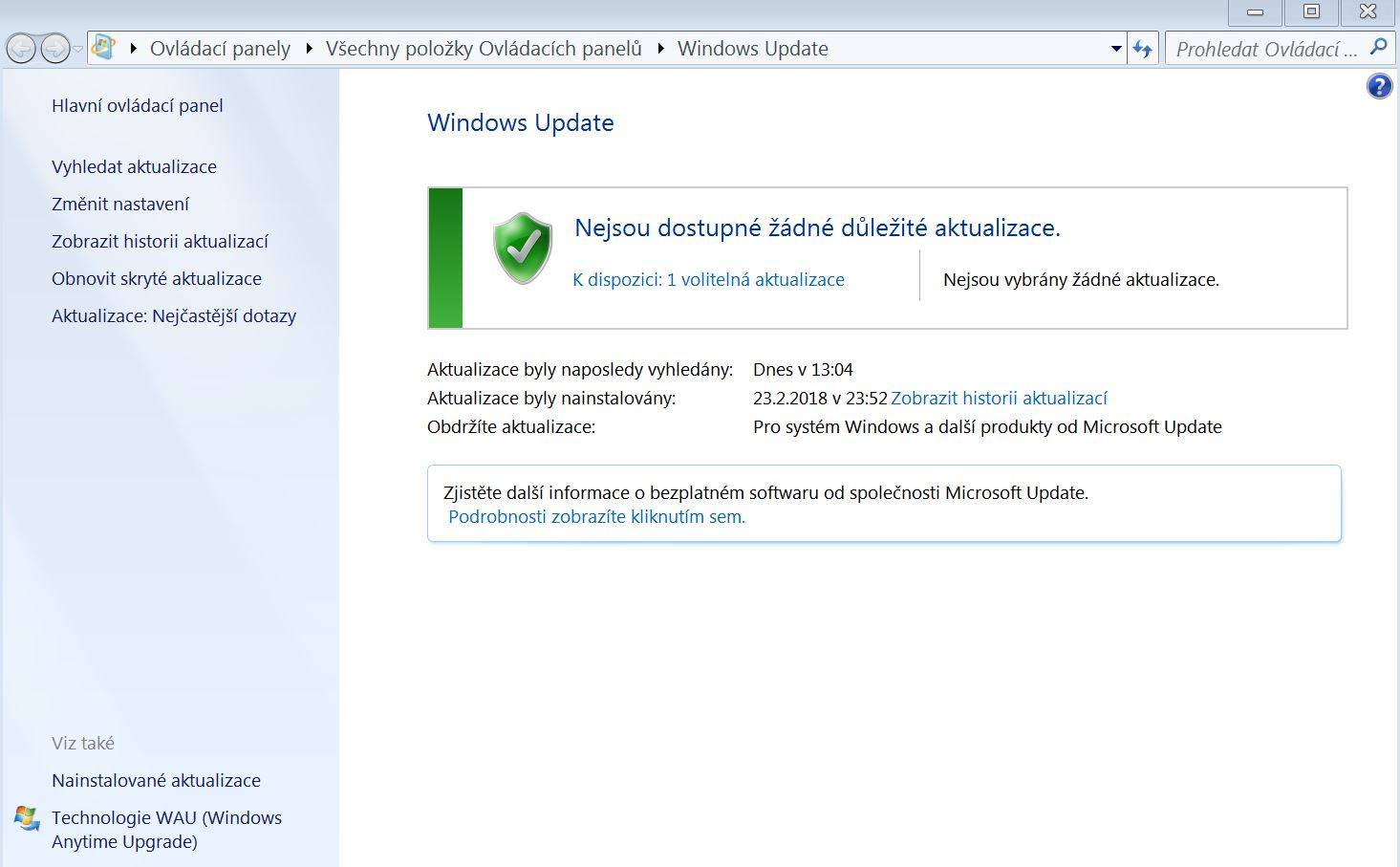Expand the arrow after Ovládací panely
Screen dimensions: 1400x867
coord(309,49)
